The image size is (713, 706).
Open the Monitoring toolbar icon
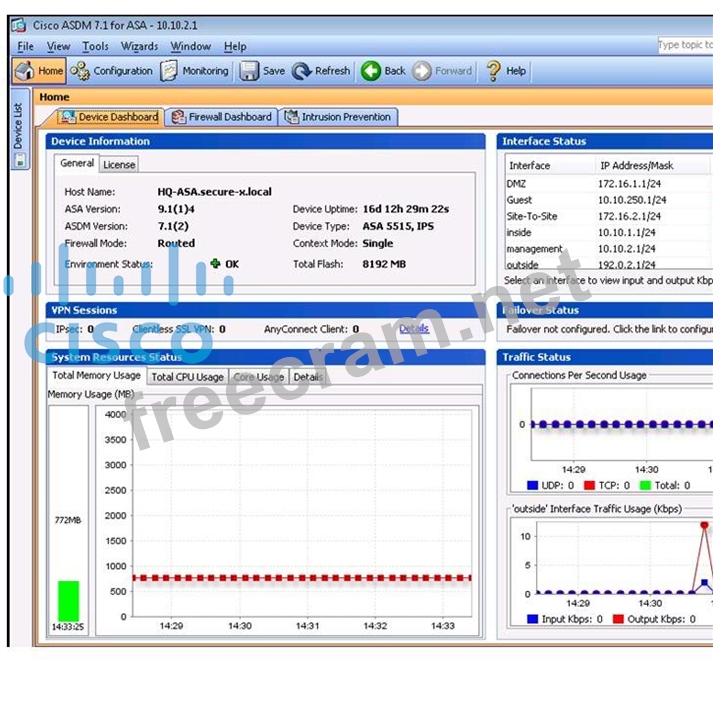(170, 71)
